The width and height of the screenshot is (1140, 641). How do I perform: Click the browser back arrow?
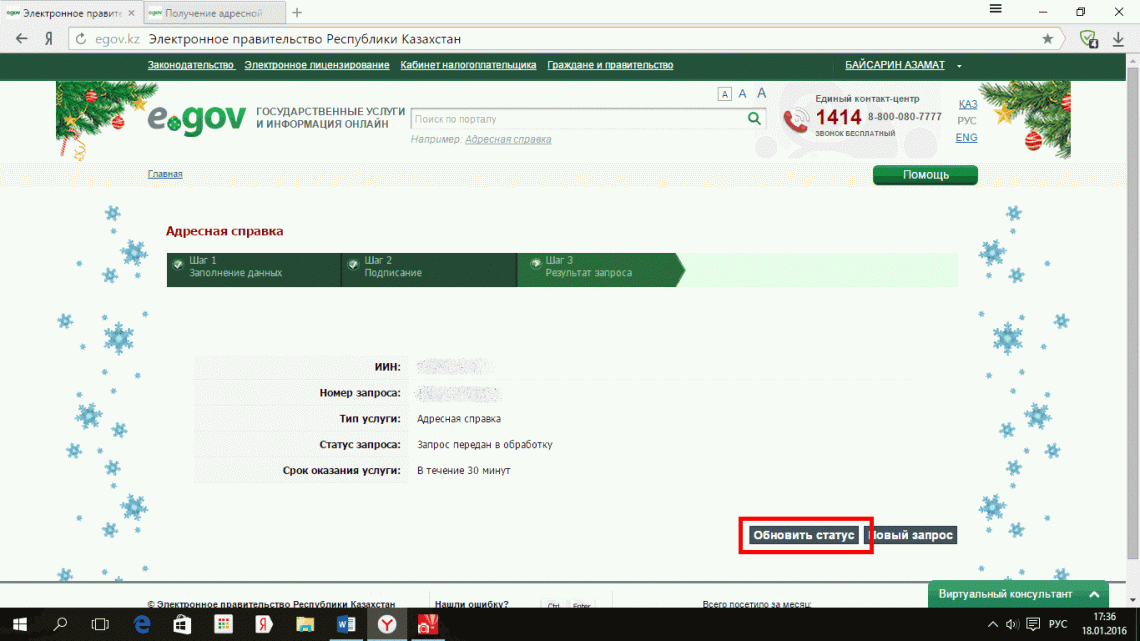point(21,38)
